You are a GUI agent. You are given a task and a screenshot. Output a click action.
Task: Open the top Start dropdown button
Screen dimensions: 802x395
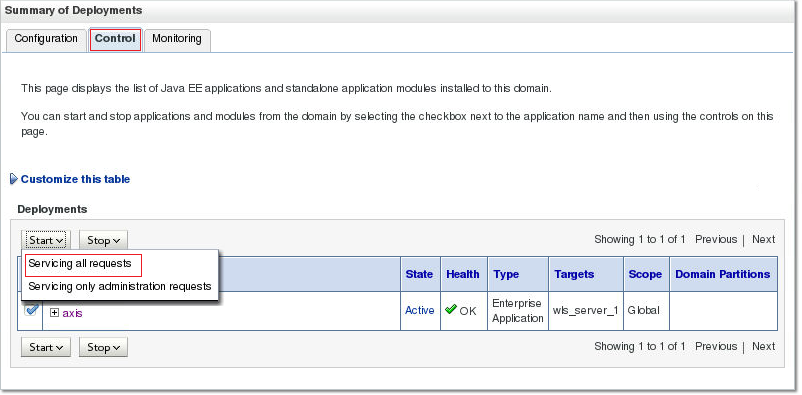pyautogui.click(x=46, y=240)
